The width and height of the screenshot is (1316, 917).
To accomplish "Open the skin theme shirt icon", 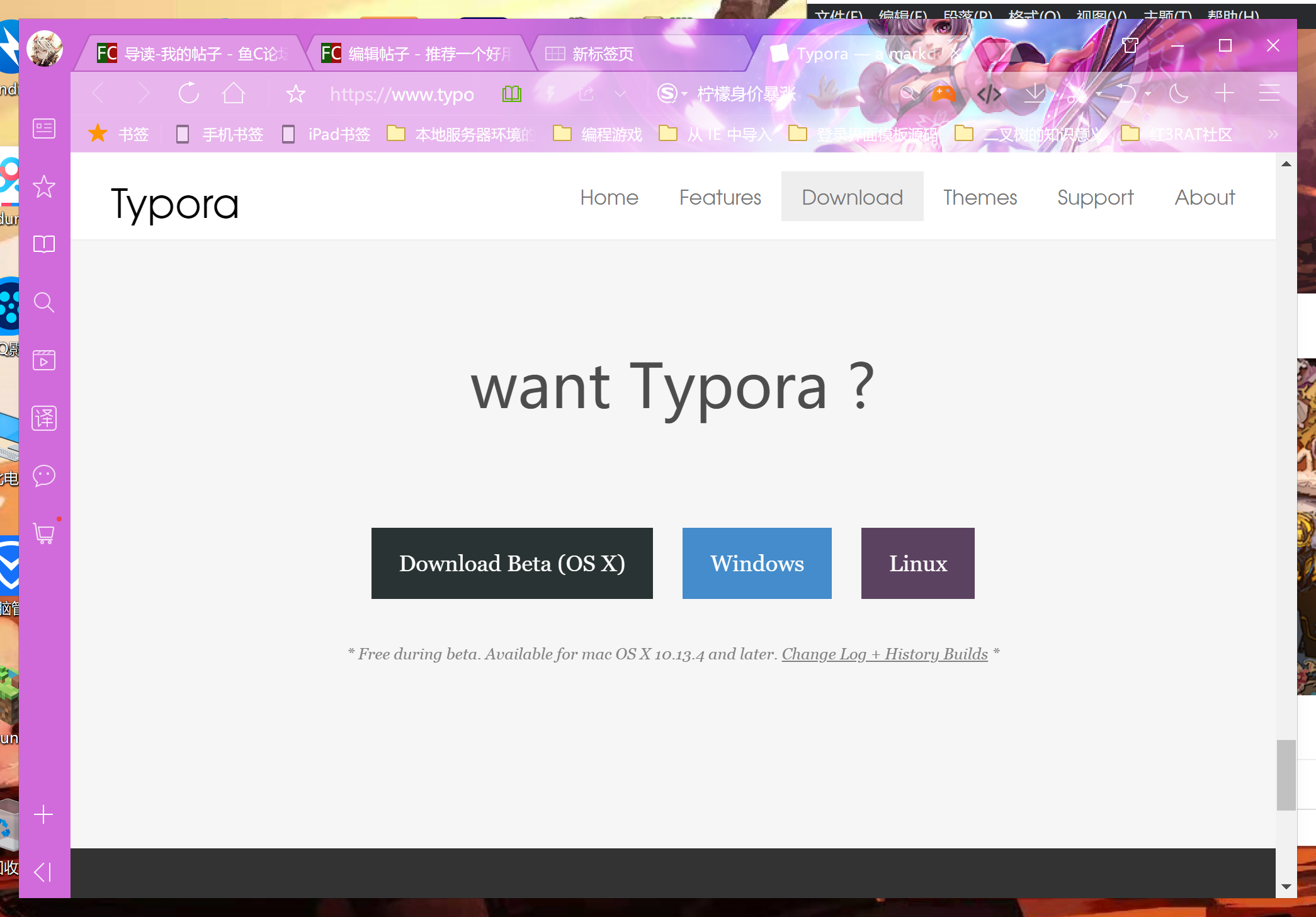I will pyautogui.click(x=1130, y=45).
